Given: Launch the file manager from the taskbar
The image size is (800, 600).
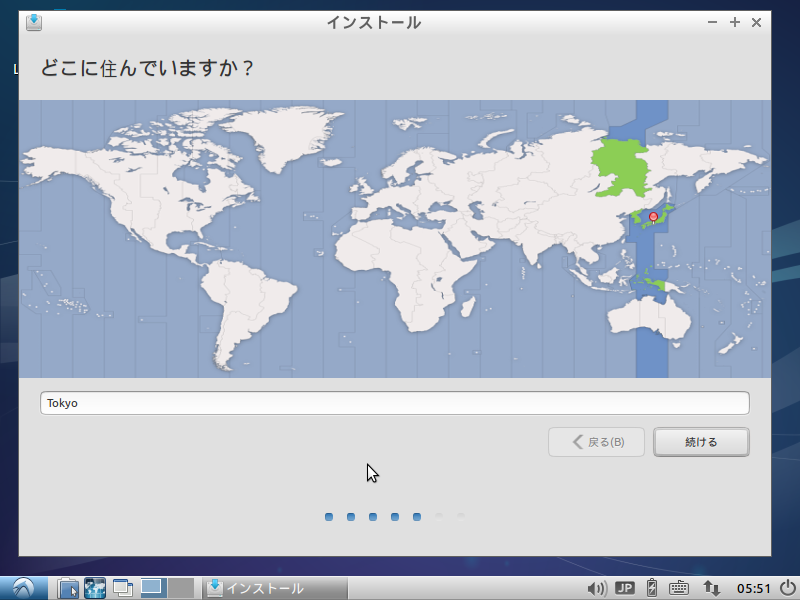Looking at the screenshot, I should [66, 588].
